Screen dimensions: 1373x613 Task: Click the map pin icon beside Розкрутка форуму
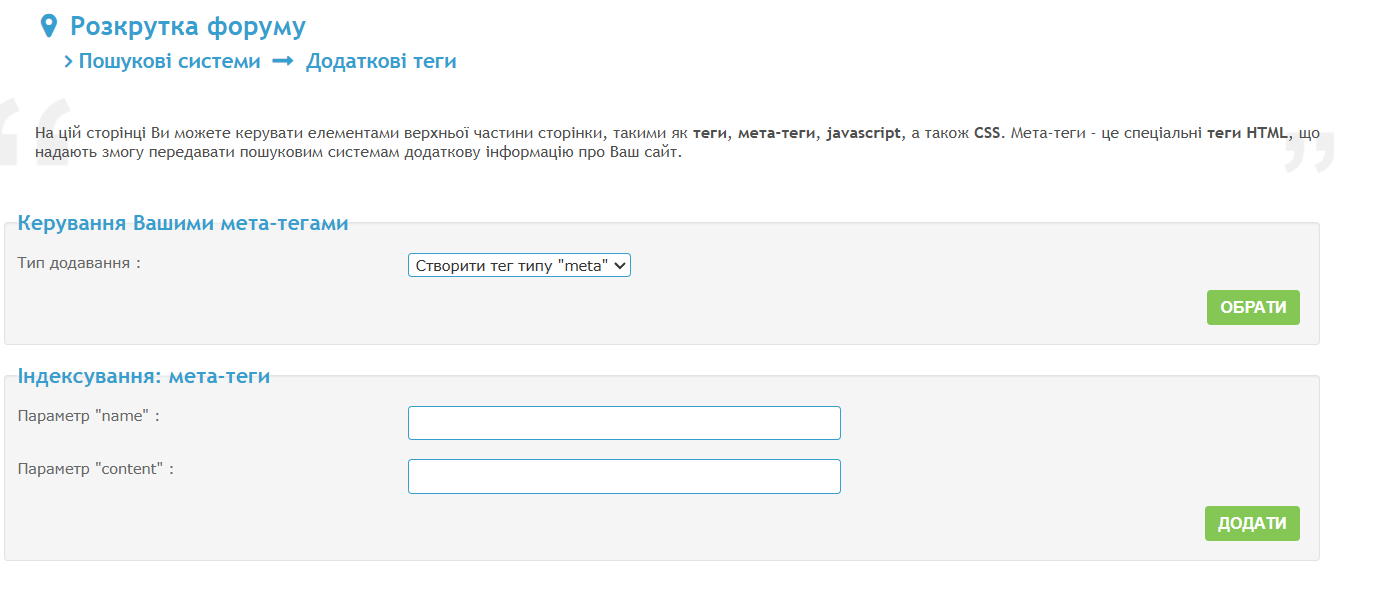(48, 27)
